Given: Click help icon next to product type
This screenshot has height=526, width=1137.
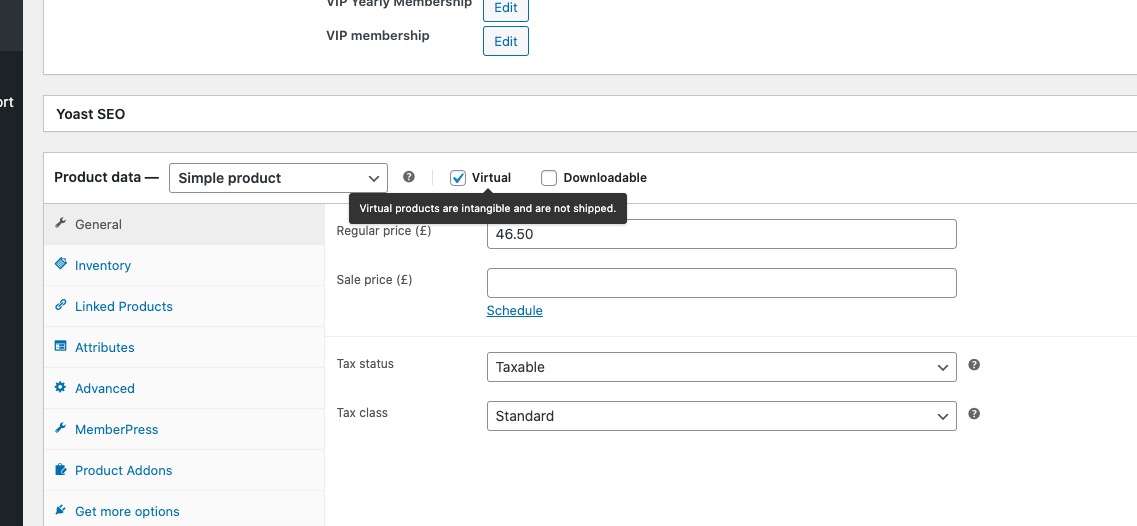Looking at the screenshot, I should click(409, 176).
